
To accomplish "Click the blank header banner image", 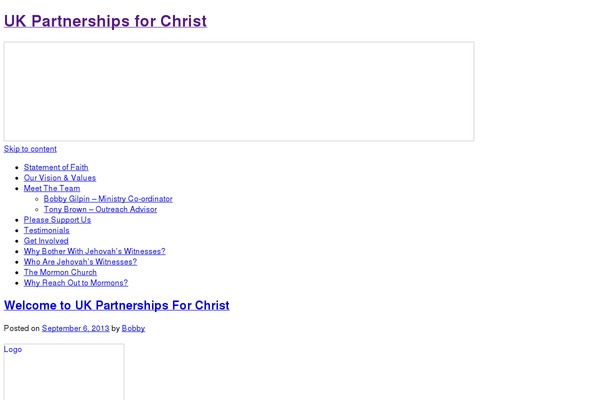I will click(238, 91).
